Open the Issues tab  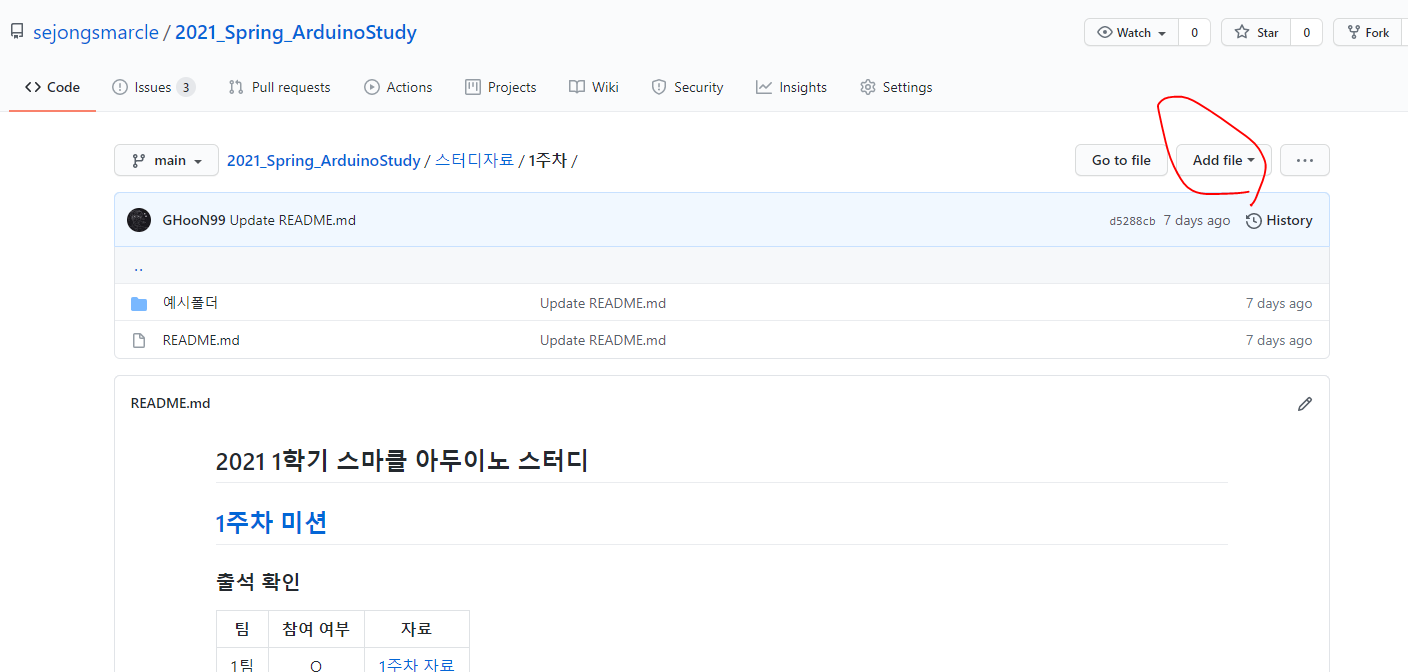click(x=153, y=87)
